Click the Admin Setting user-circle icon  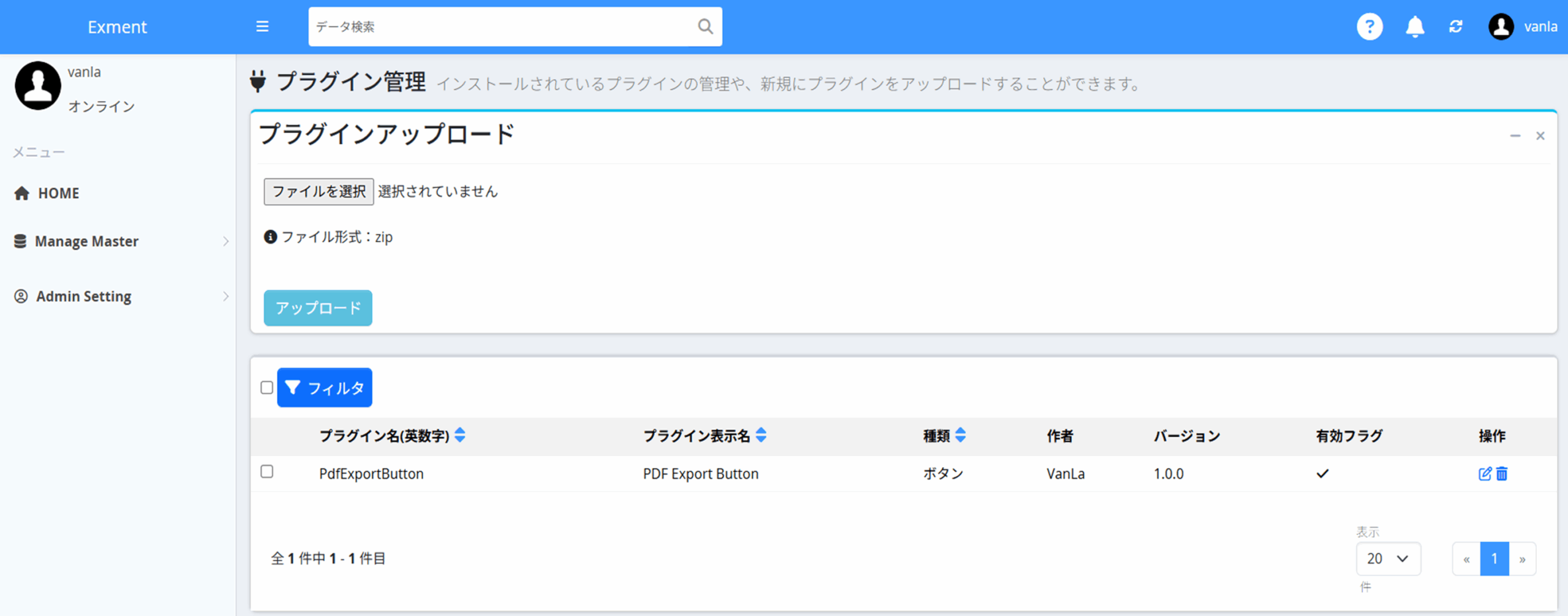pyautogui.click(x=21, y=296)
